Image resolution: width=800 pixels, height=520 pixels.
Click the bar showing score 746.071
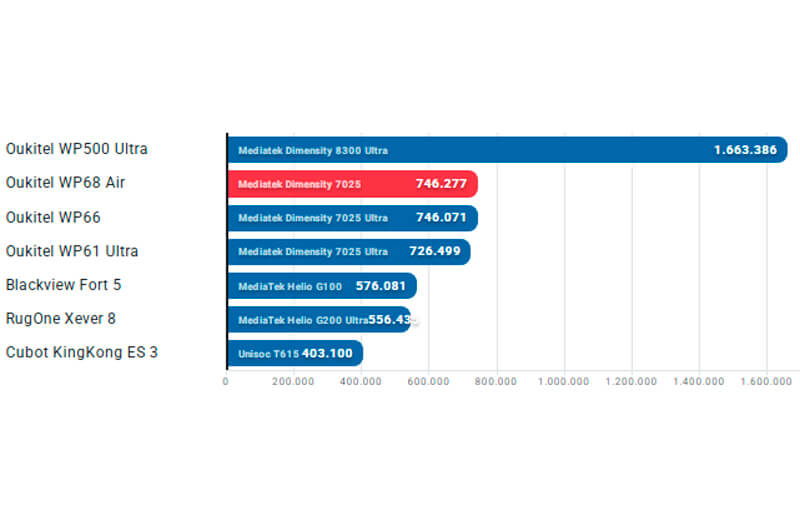[x=353, y=218]
